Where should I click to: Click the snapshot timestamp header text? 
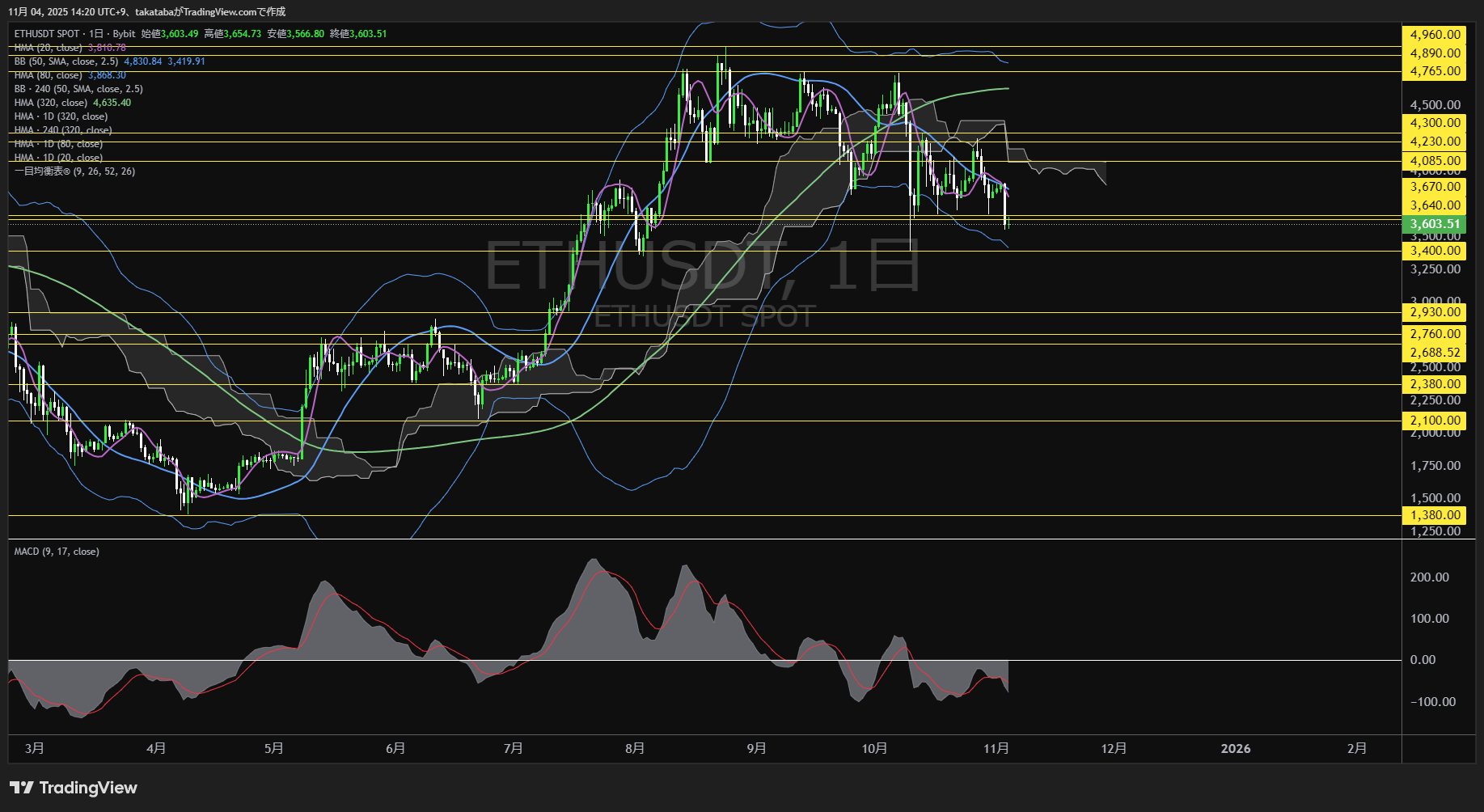147,11
